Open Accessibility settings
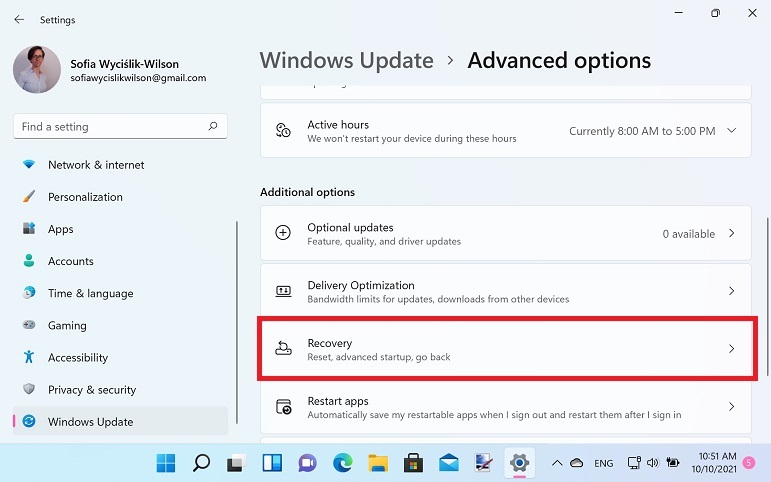 tap(120, 358)
